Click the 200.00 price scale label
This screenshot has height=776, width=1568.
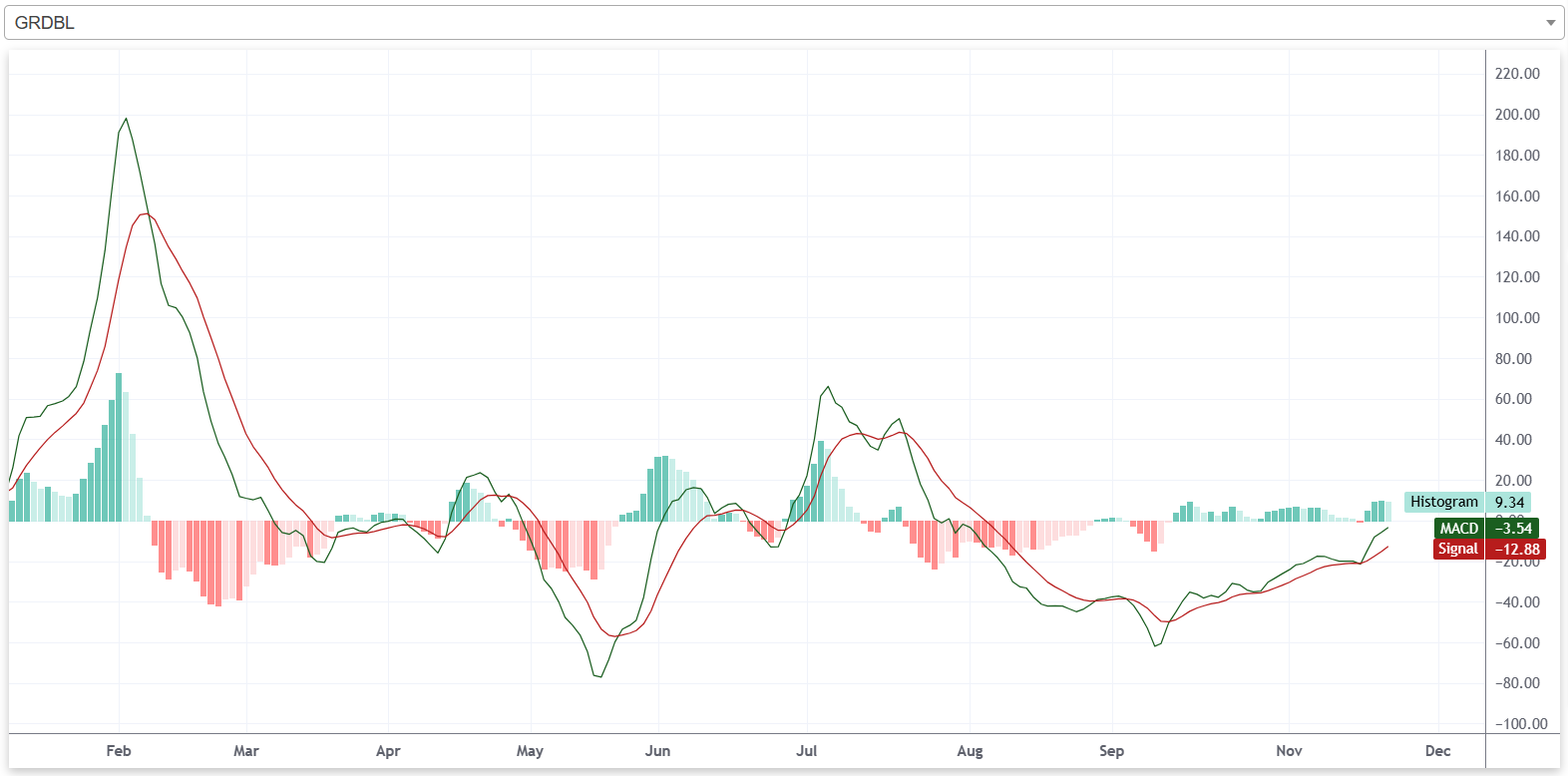click(1517, 115)
